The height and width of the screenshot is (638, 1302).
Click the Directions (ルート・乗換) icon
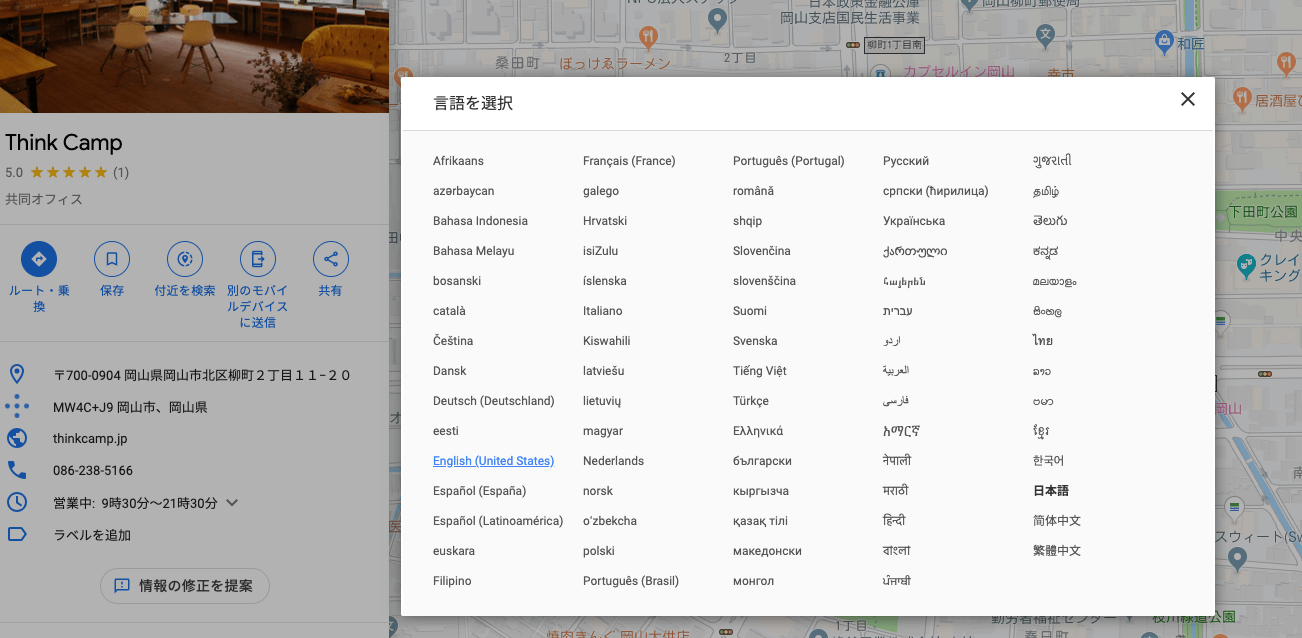click(x=39, y=260)
